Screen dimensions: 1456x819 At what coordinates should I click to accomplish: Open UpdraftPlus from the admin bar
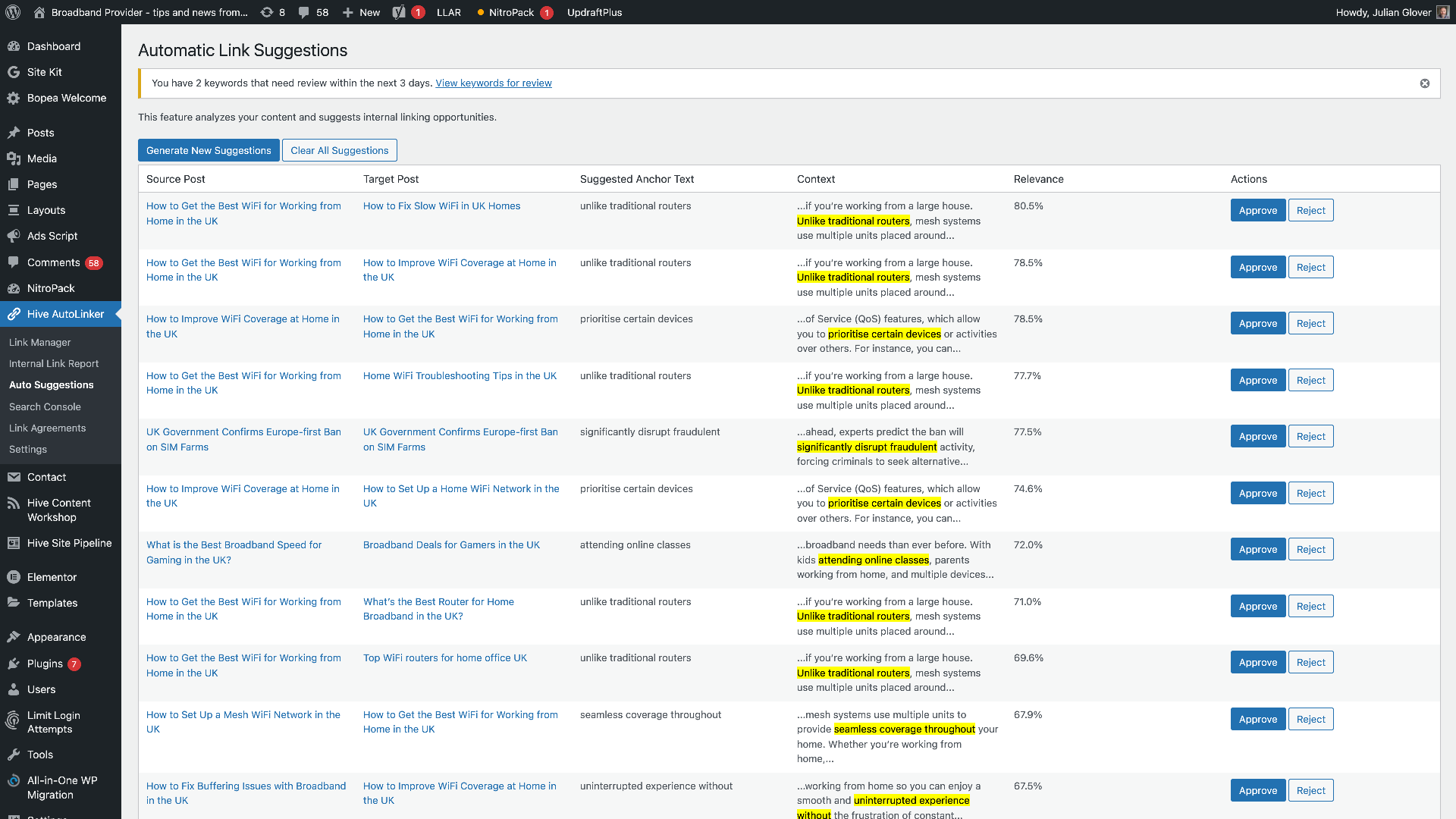coord(595,12)
